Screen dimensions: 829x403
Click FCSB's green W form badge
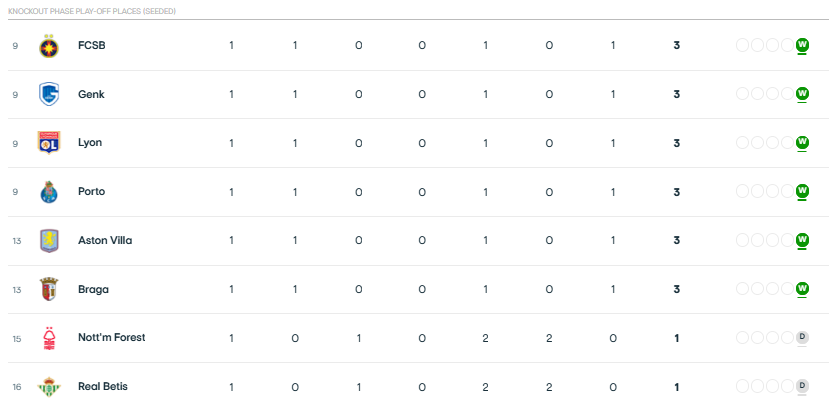pos(803,45)
